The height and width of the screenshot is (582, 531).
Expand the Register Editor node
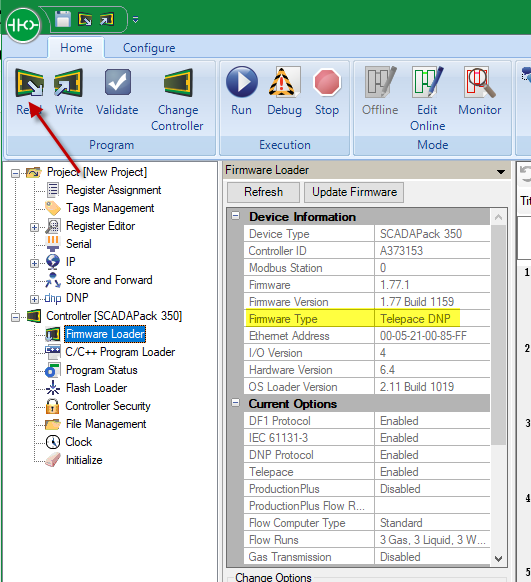[x=34, y=227]
